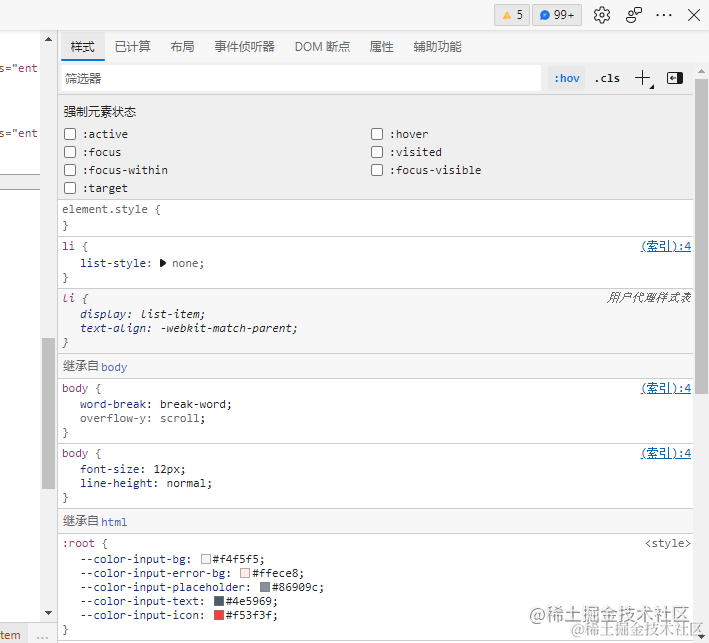
Task: Open the 事件侦听器 tab
Action: coord(244,47)
